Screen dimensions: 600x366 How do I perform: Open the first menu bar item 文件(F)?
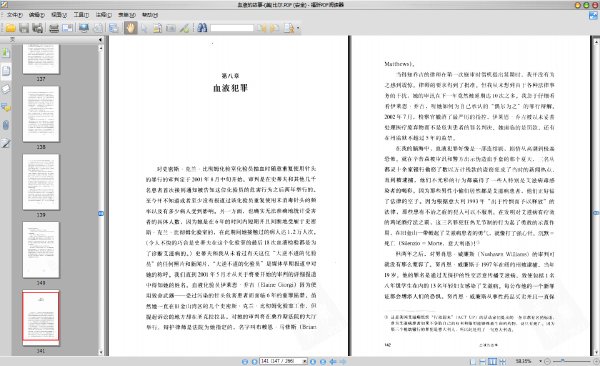[x=14, y=15]
